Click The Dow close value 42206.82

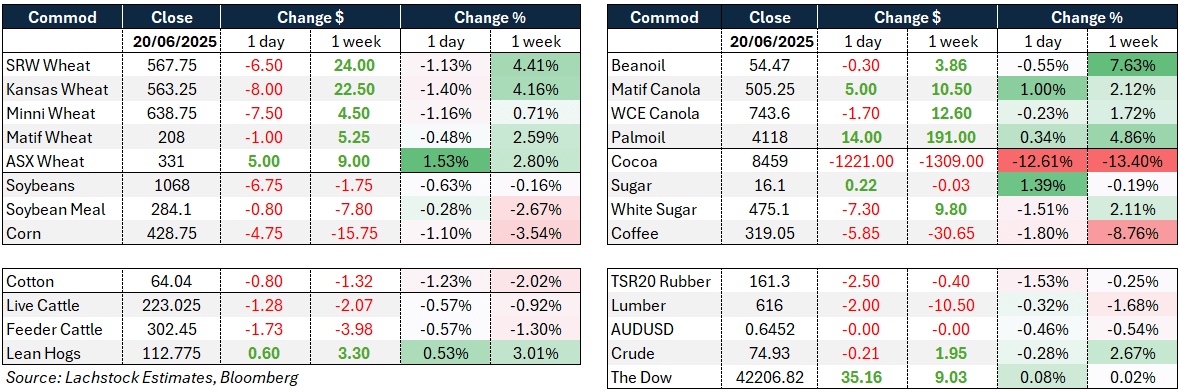(x=773, y=378)
